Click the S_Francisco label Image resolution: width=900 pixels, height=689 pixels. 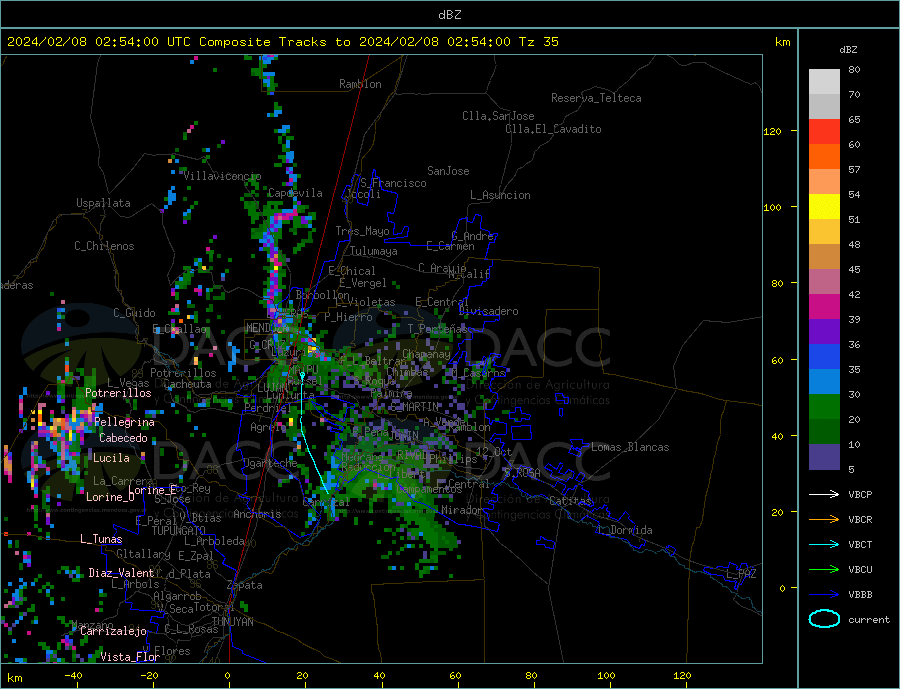pyautogui.click(x=393, y=183)
